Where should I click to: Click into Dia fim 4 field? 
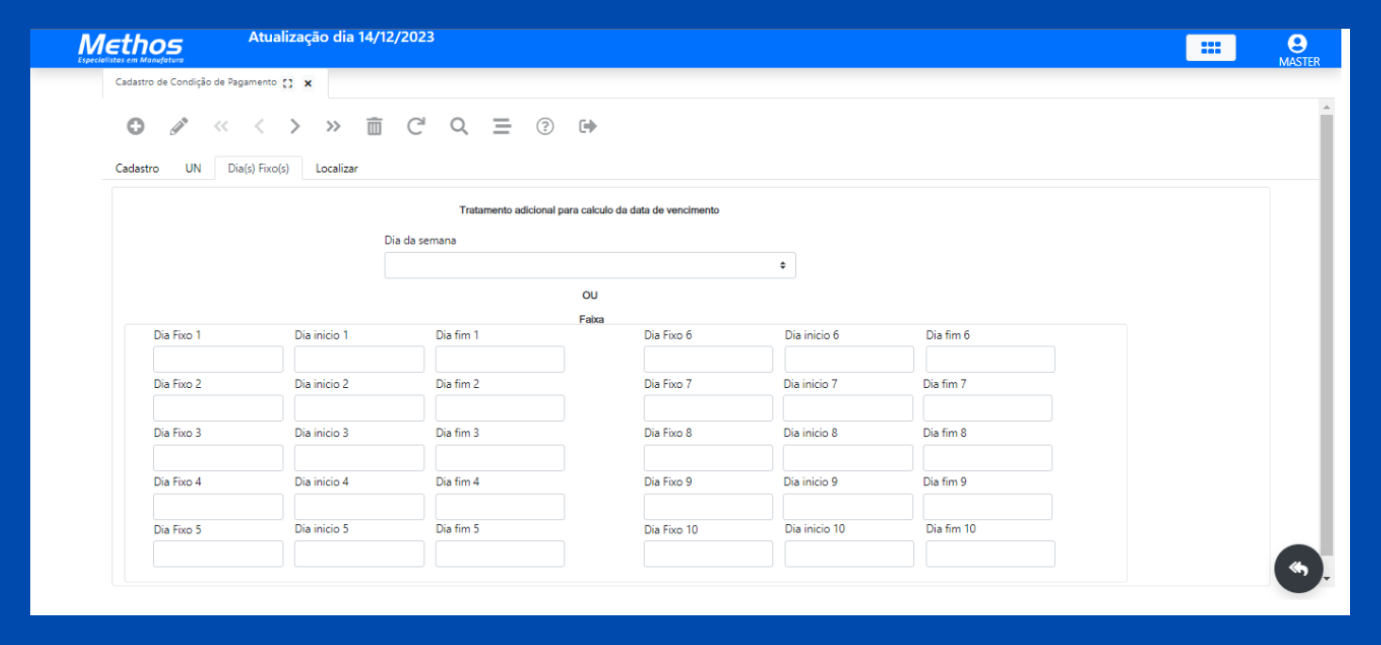tap(500, 506)
